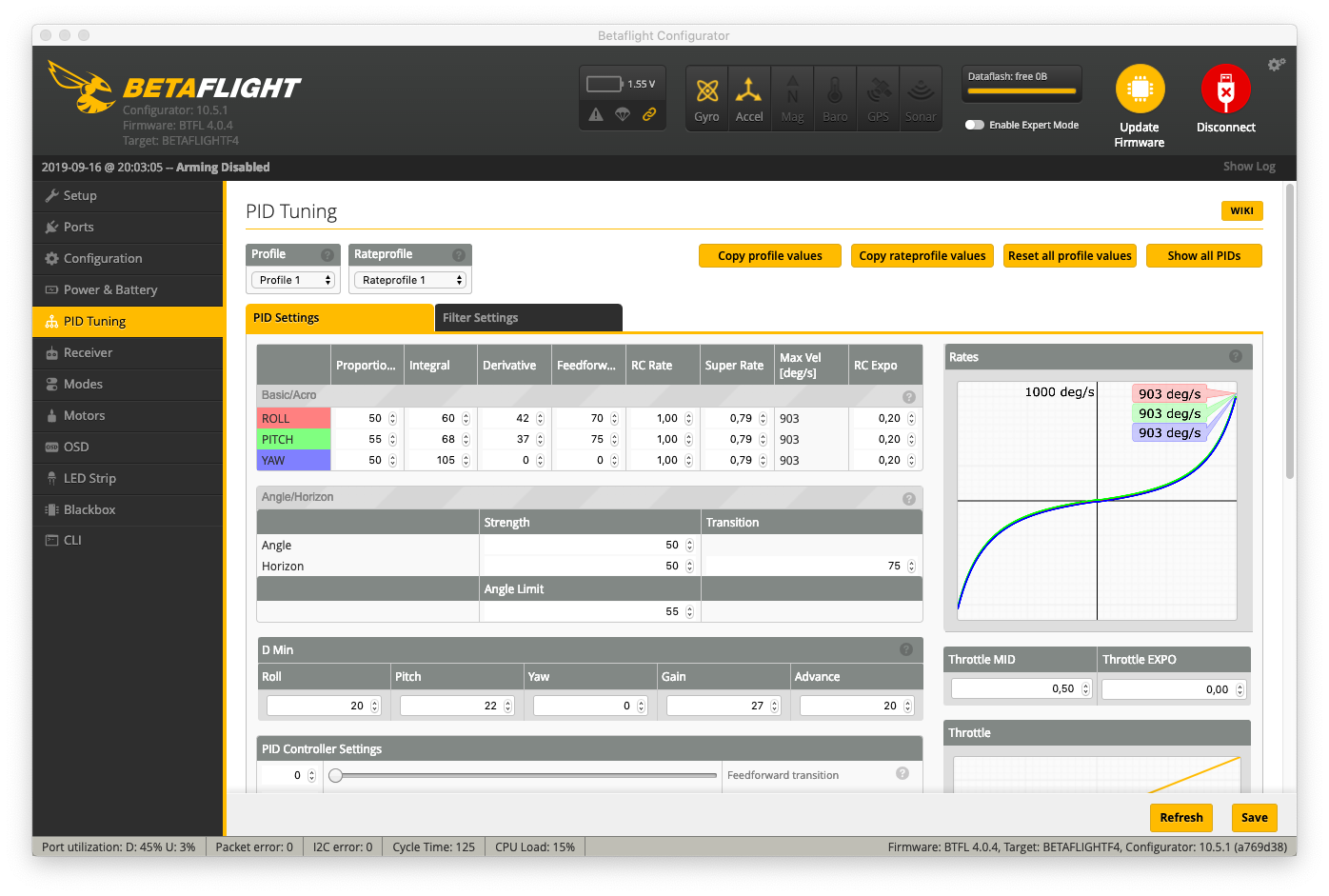Click ROLL Derivative value field
The image size is (1329, 896).
[515, 419]
